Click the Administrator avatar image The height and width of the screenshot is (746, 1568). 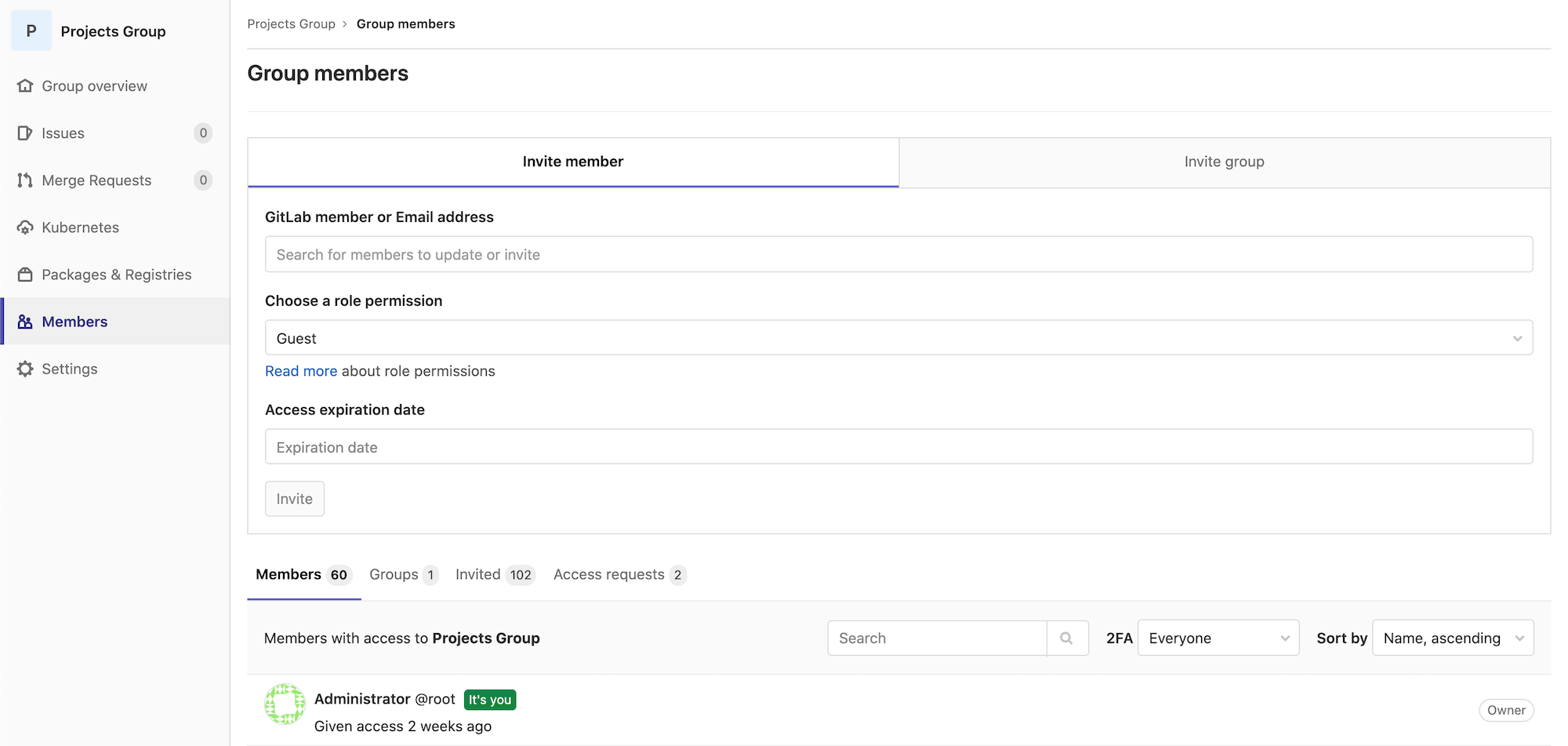coord(285,704)
